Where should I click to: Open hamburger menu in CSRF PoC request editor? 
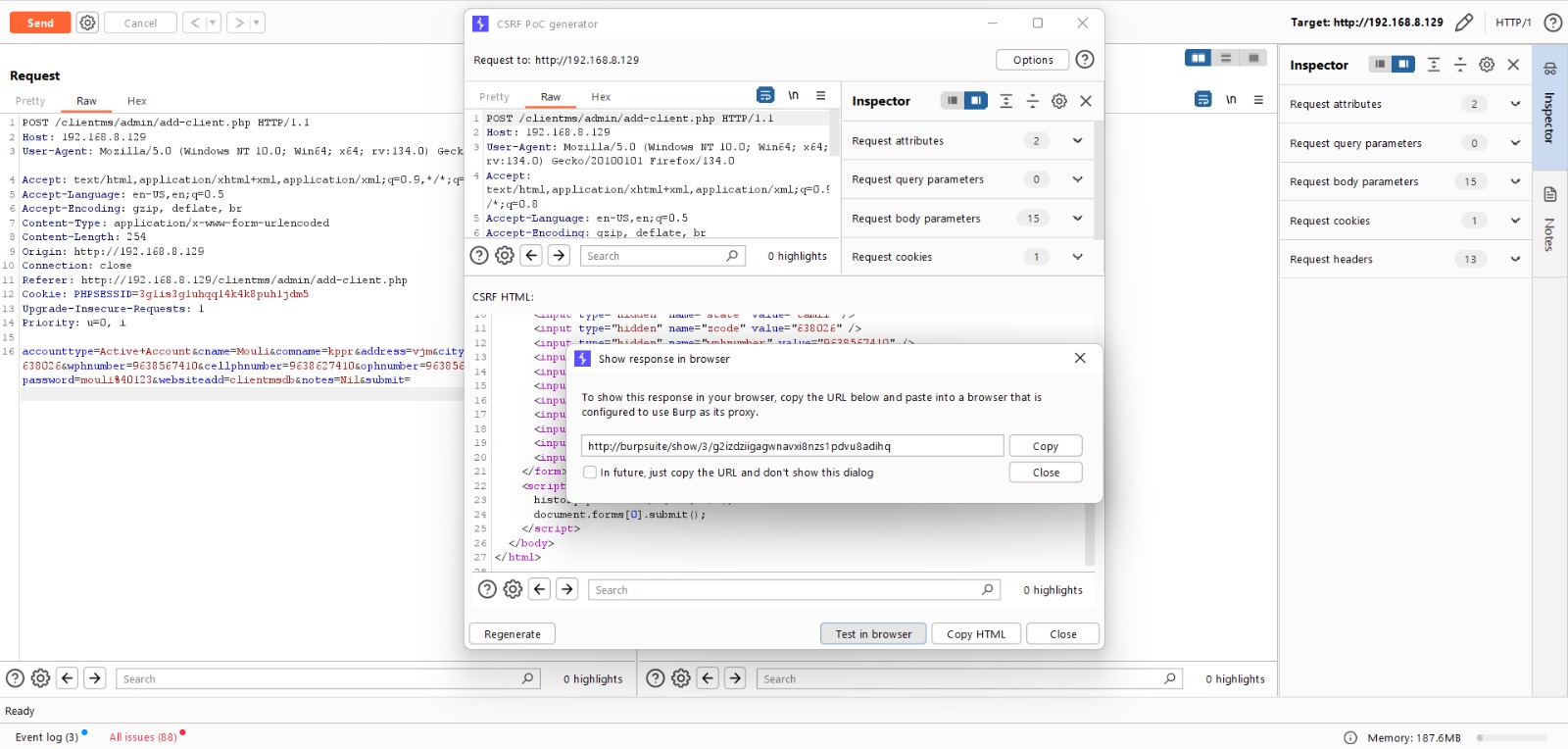(821, 96)
